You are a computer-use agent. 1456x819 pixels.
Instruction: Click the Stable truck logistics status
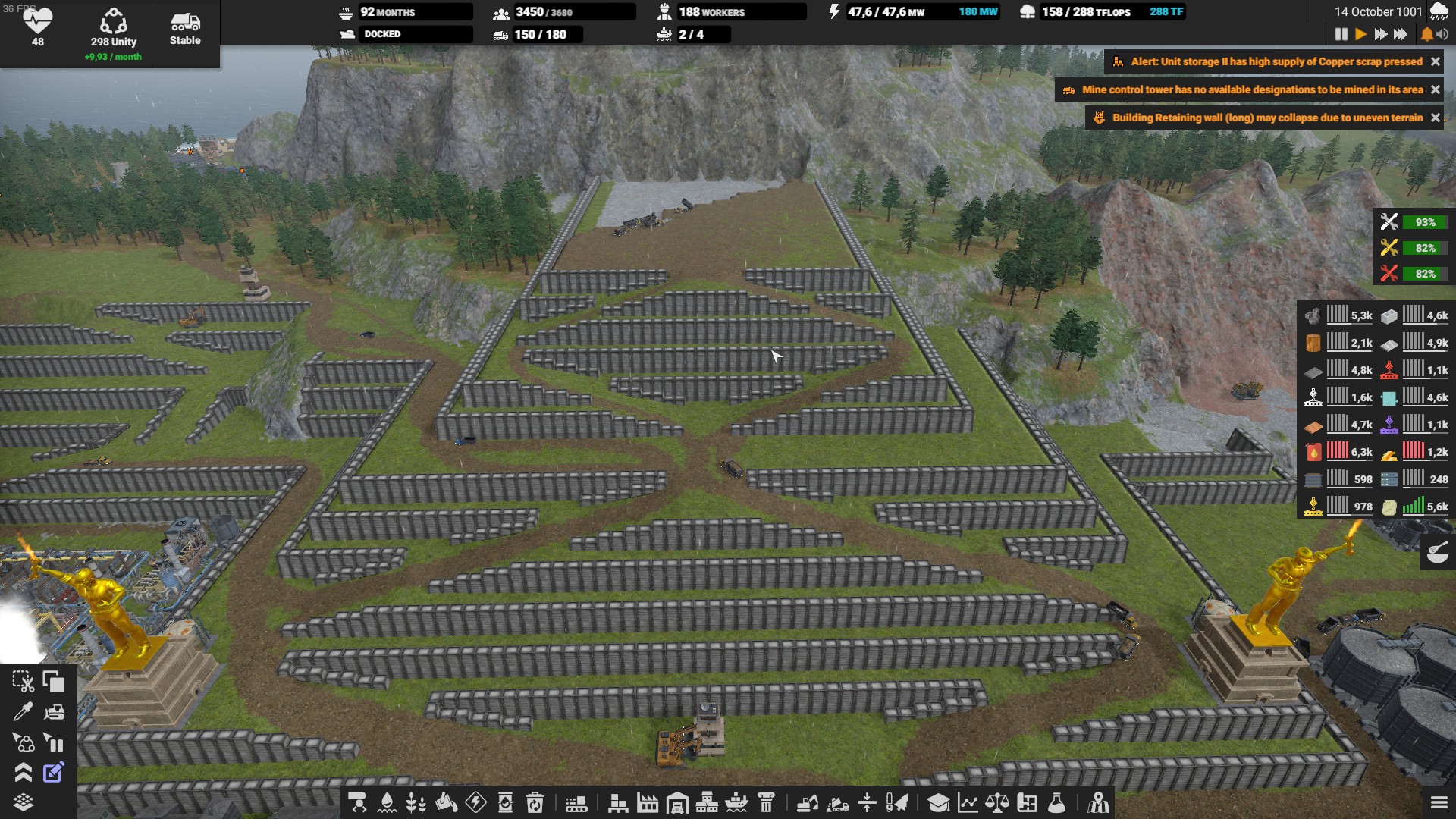pos(185,29)
